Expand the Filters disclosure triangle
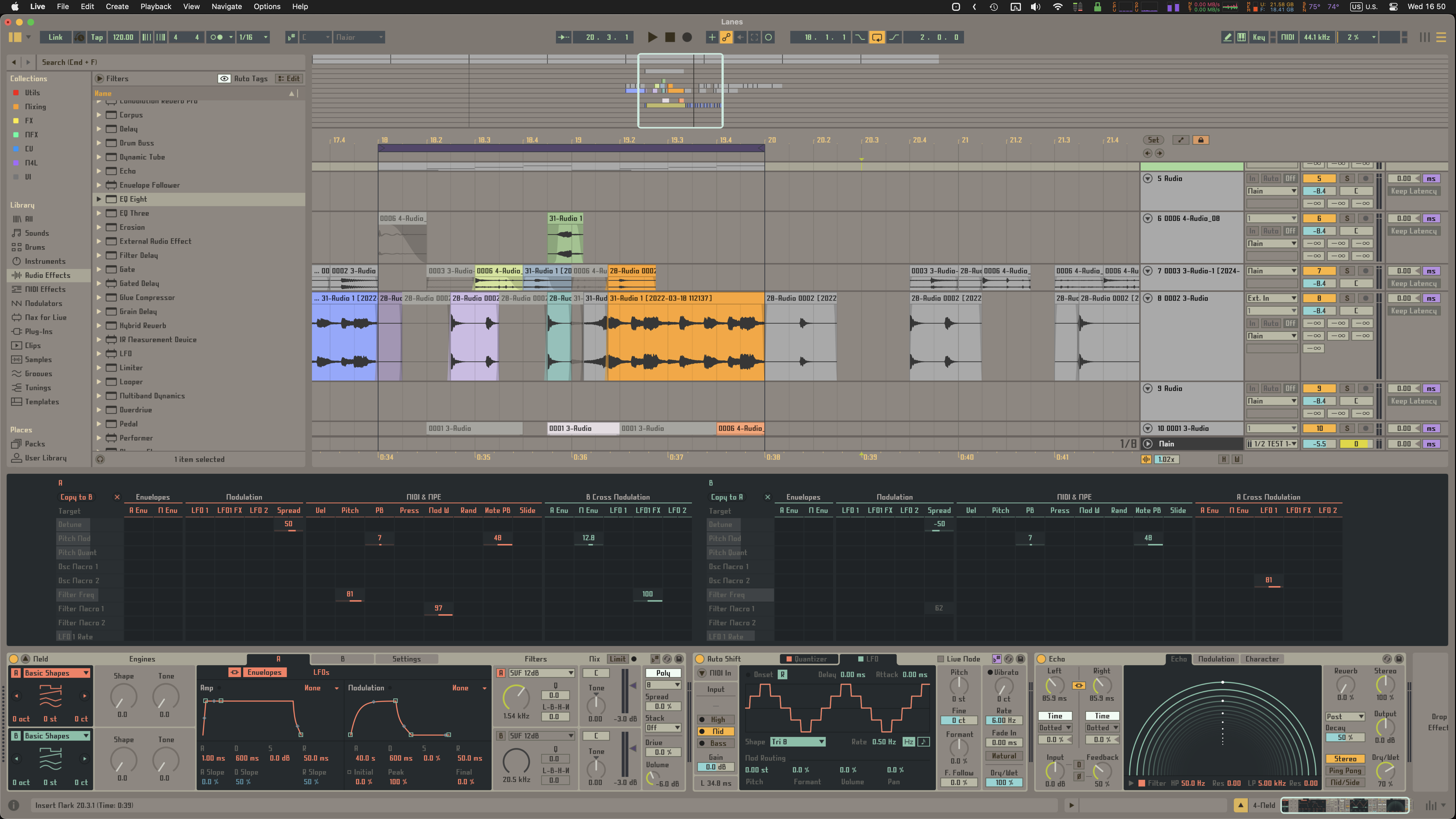Viewport: 1456px width, 819px height. click(100, 78)
